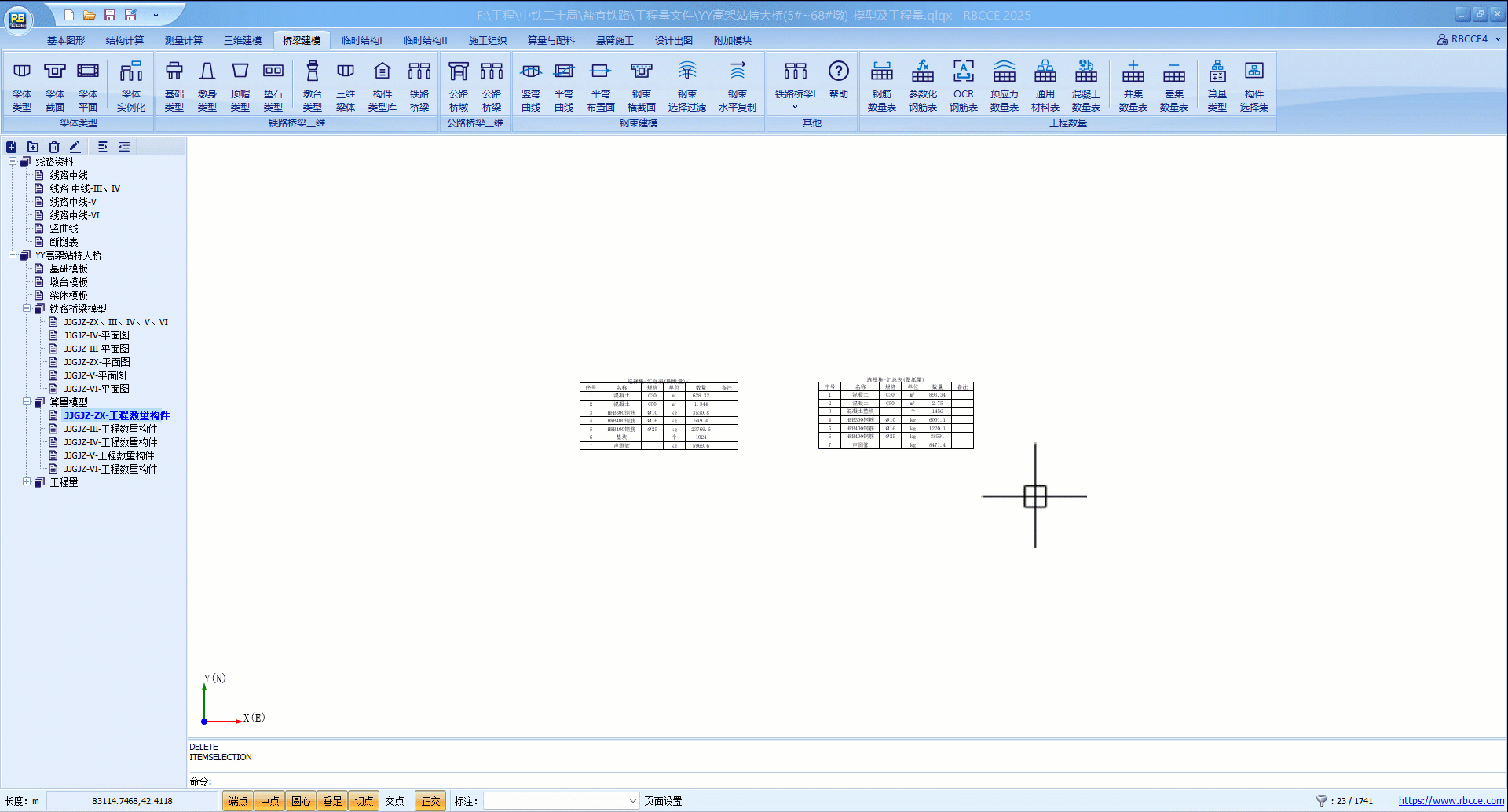Switch to the 算量与配料 tab
This screenshot has height=812, width=1508.
(551, 41)
